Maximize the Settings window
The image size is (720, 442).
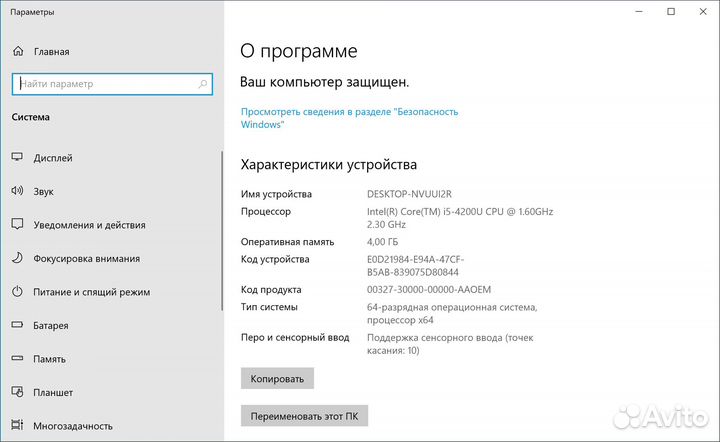pos(670,12)
